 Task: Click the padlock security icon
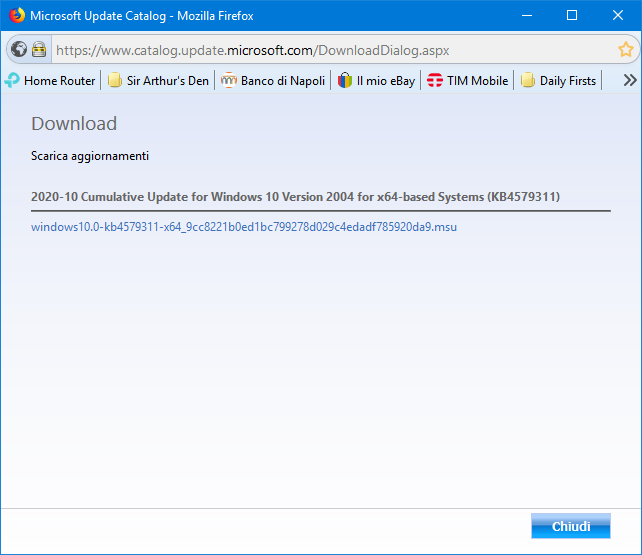coord(39,49)
